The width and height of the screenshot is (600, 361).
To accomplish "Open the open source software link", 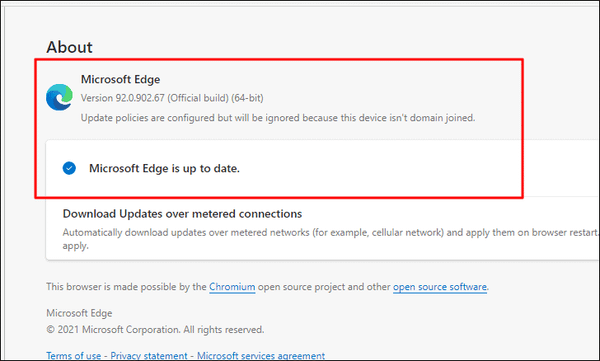I will pos(440,287).
